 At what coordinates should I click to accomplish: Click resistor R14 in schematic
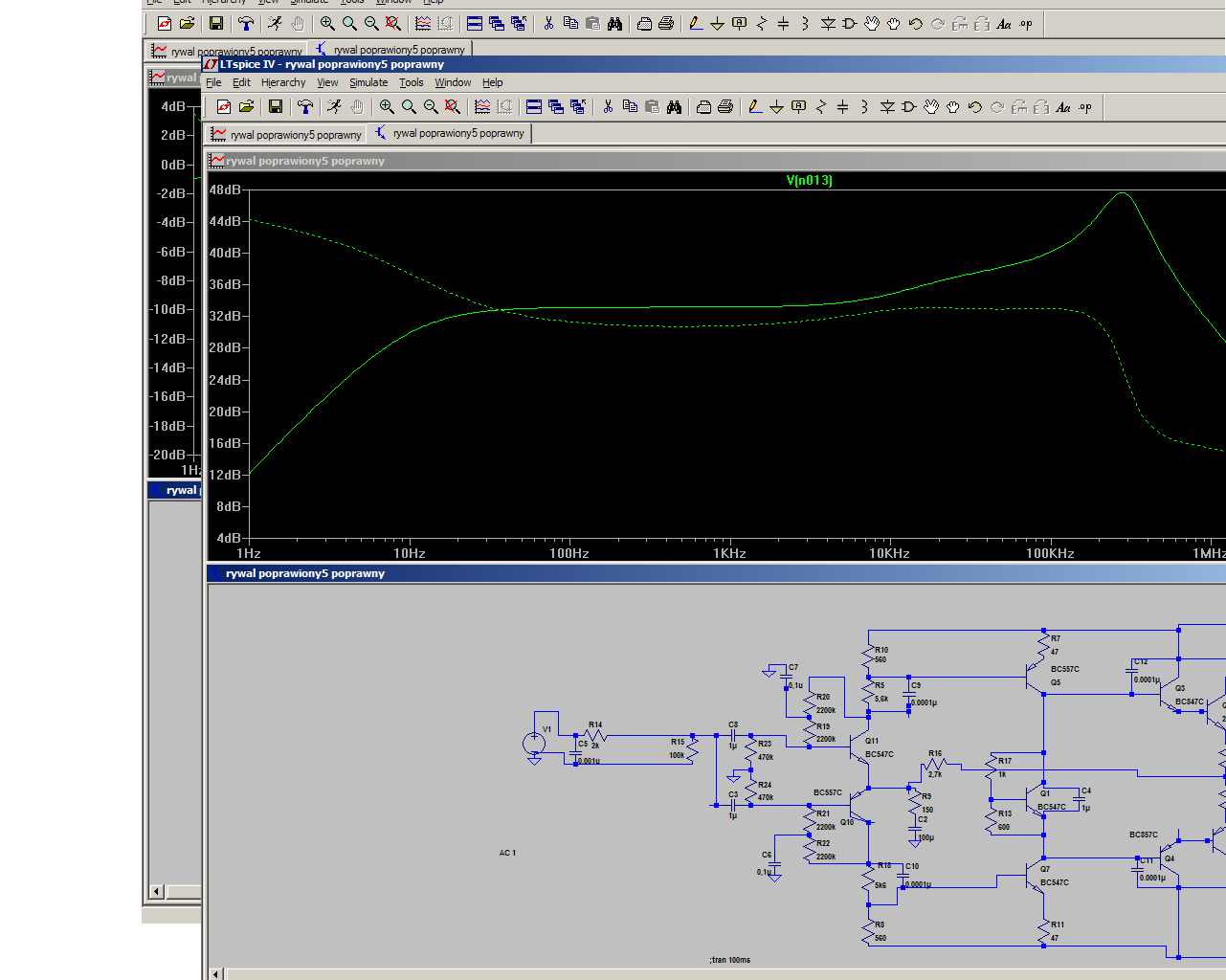click(x=594, y=735)
